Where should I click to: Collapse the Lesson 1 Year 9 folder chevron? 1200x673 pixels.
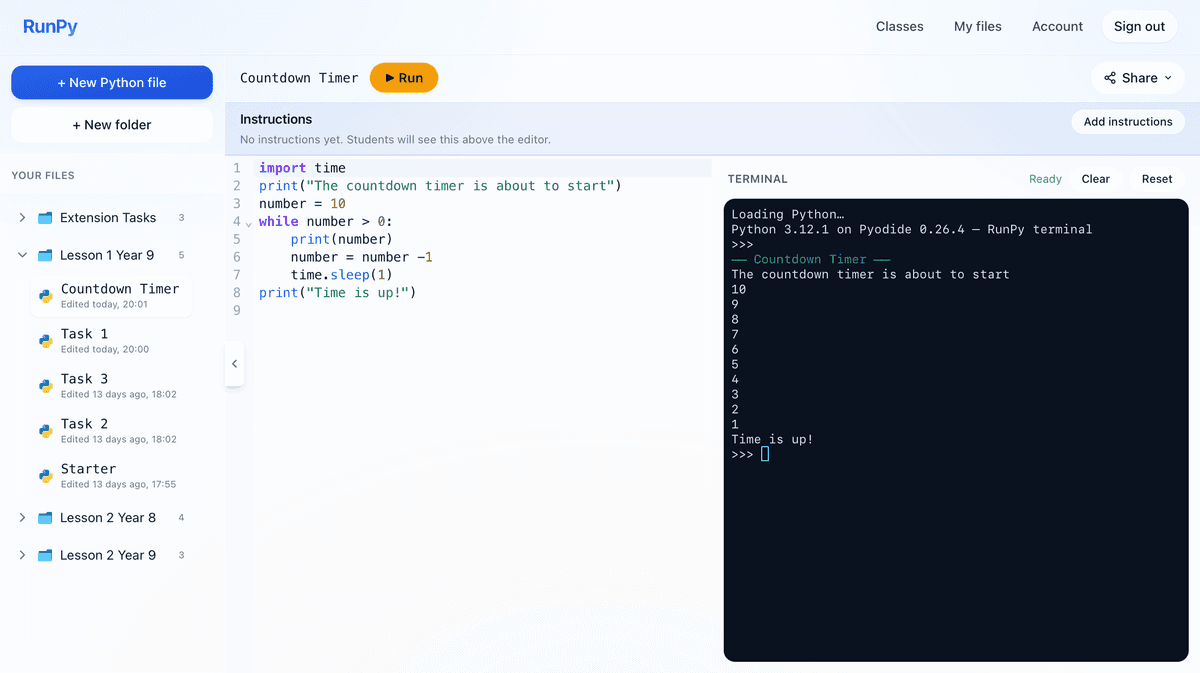click(22, 255)
